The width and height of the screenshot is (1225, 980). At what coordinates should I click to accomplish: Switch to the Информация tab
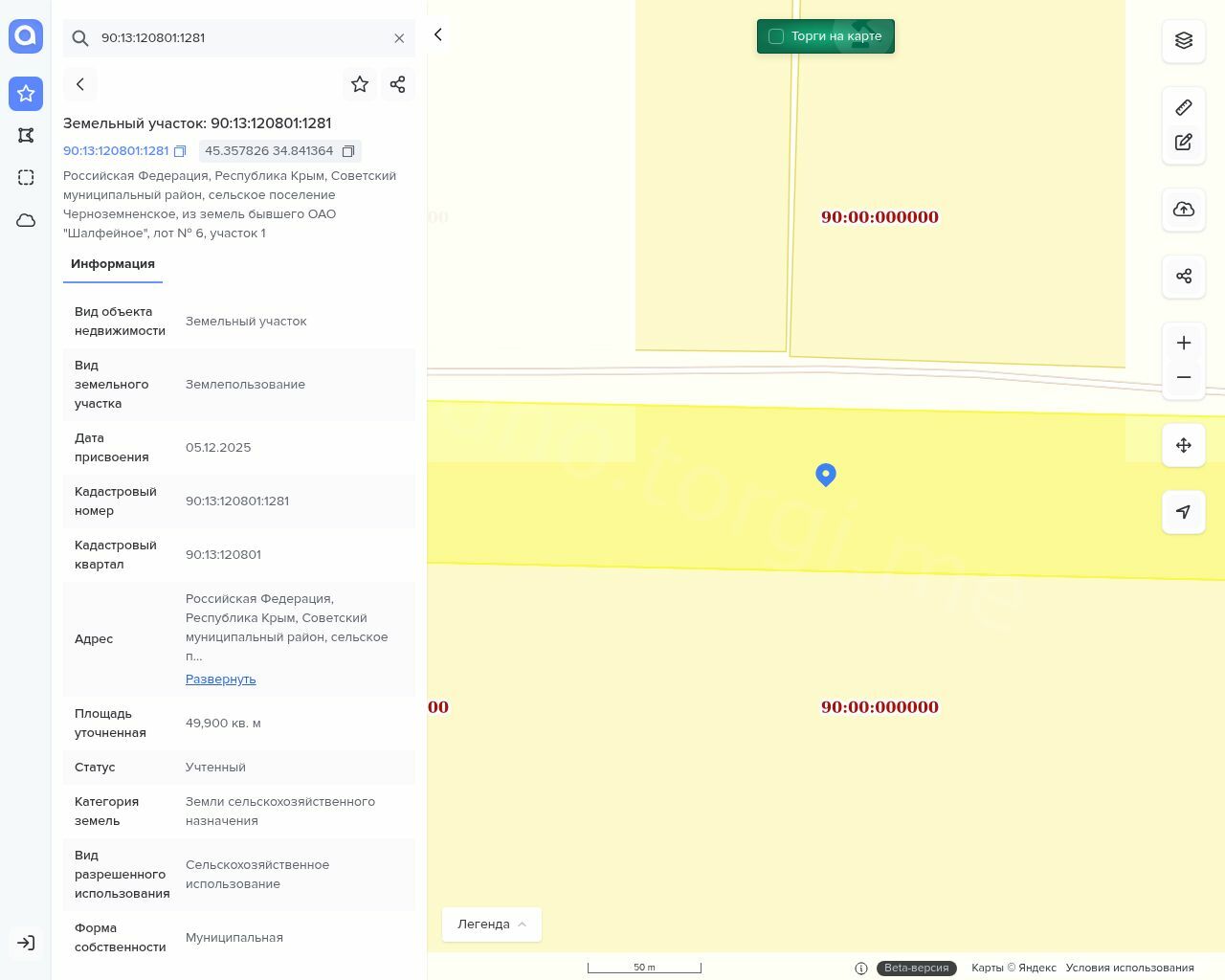click(113, 264)
